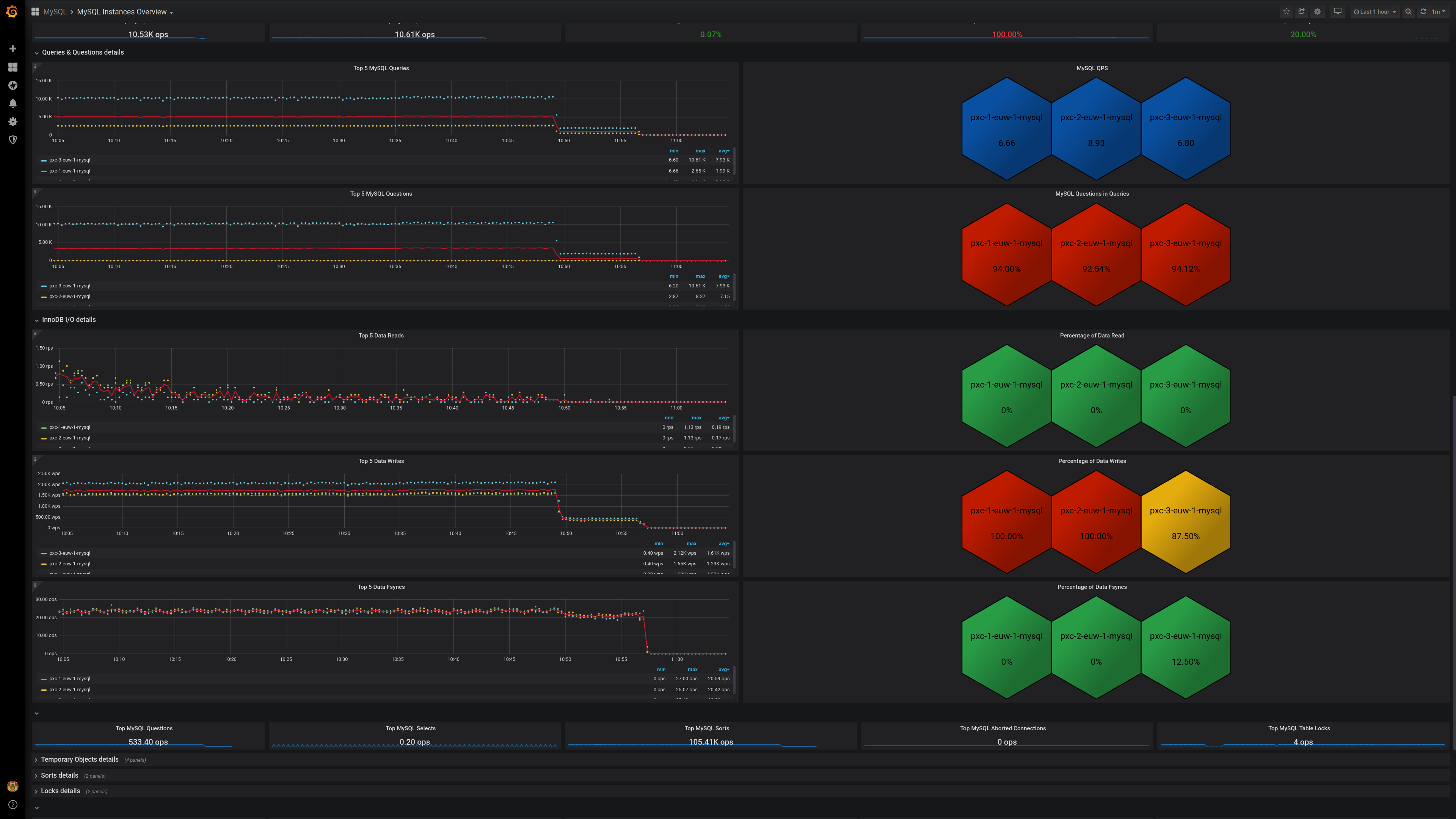
Task: Toggle pxc-2-euw-1-mysql series in Top 5 Data Fsyncs legend
Action: tap(69, 690)
